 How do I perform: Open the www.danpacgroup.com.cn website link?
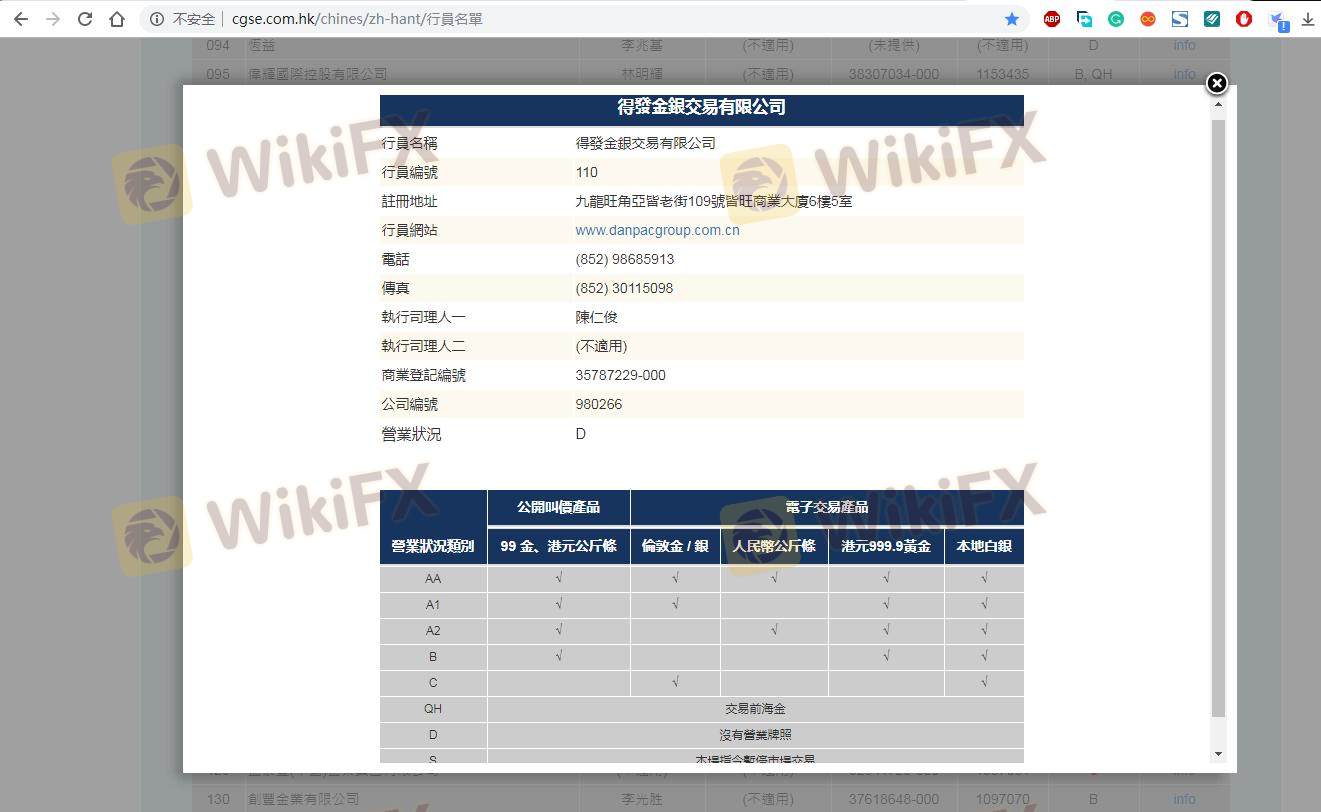tap(657, 230)
